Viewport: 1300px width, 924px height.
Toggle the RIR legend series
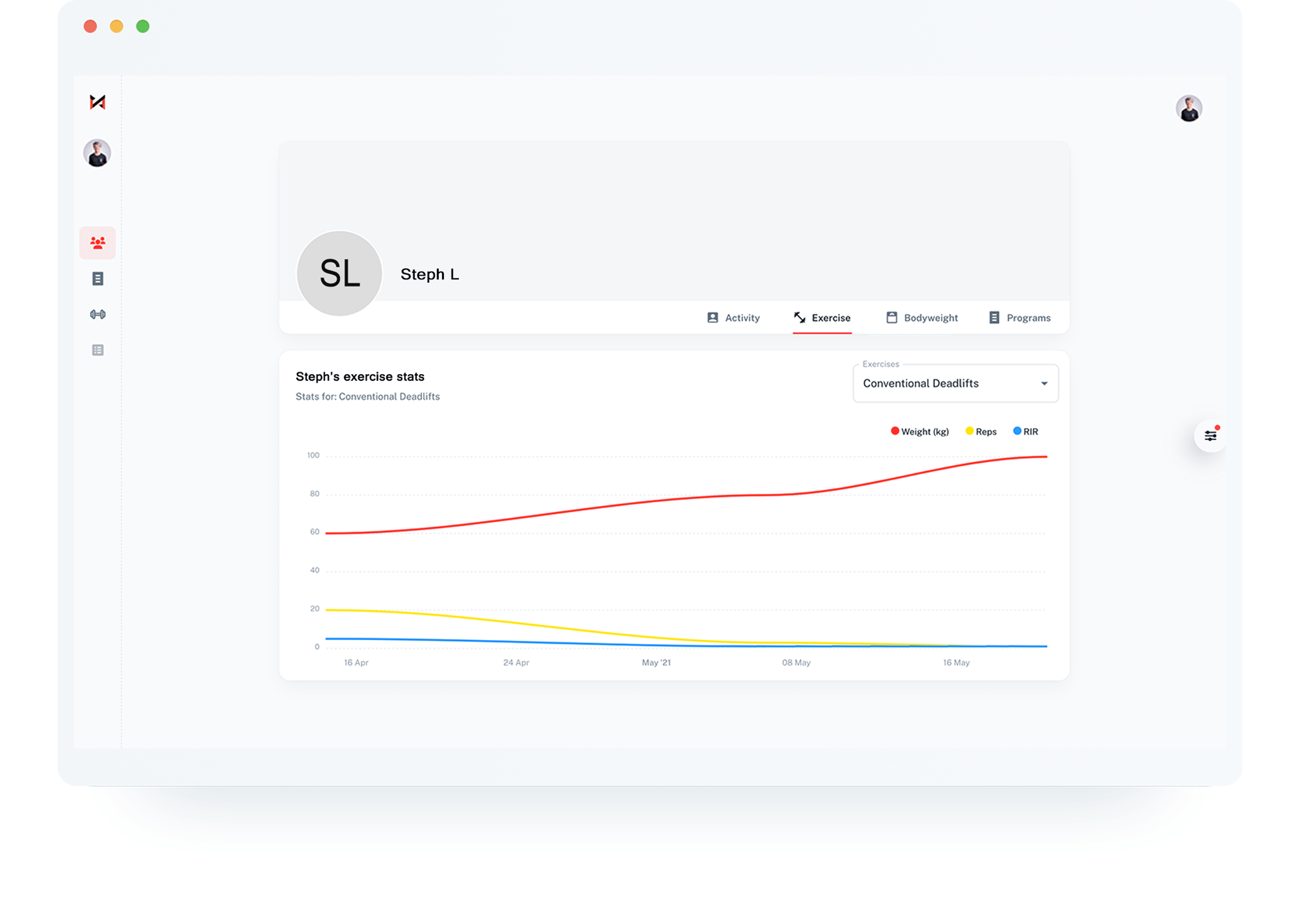click(1026, 432)
